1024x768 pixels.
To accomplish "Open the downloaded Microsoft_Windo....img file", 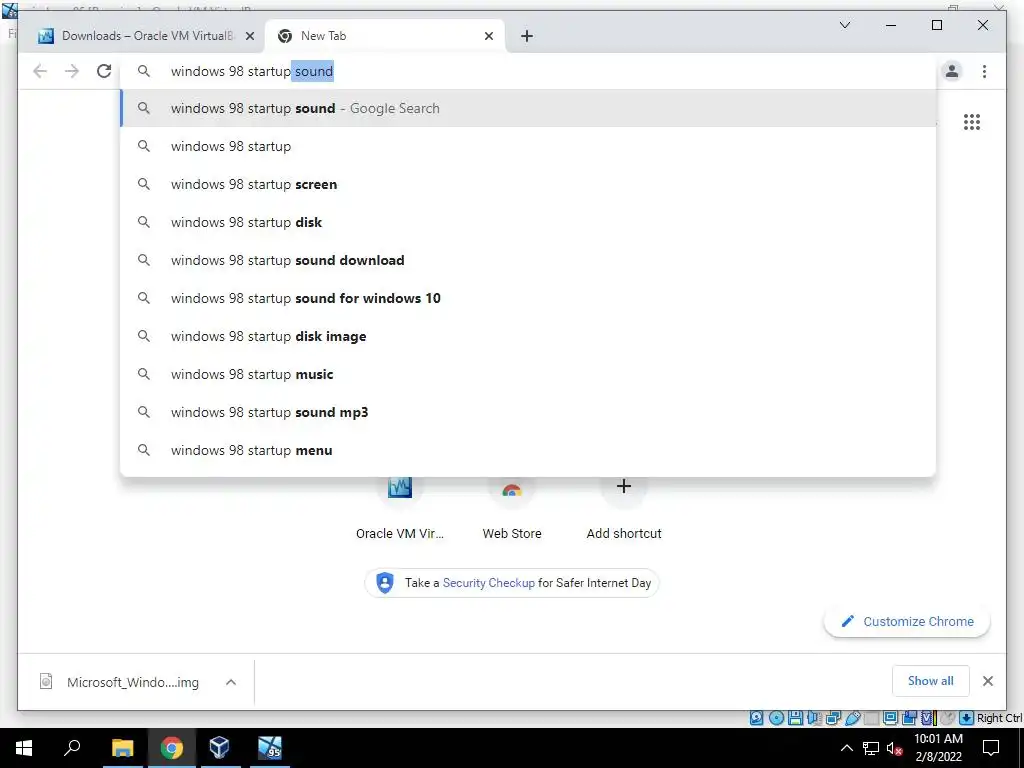I will pos(133,682).
